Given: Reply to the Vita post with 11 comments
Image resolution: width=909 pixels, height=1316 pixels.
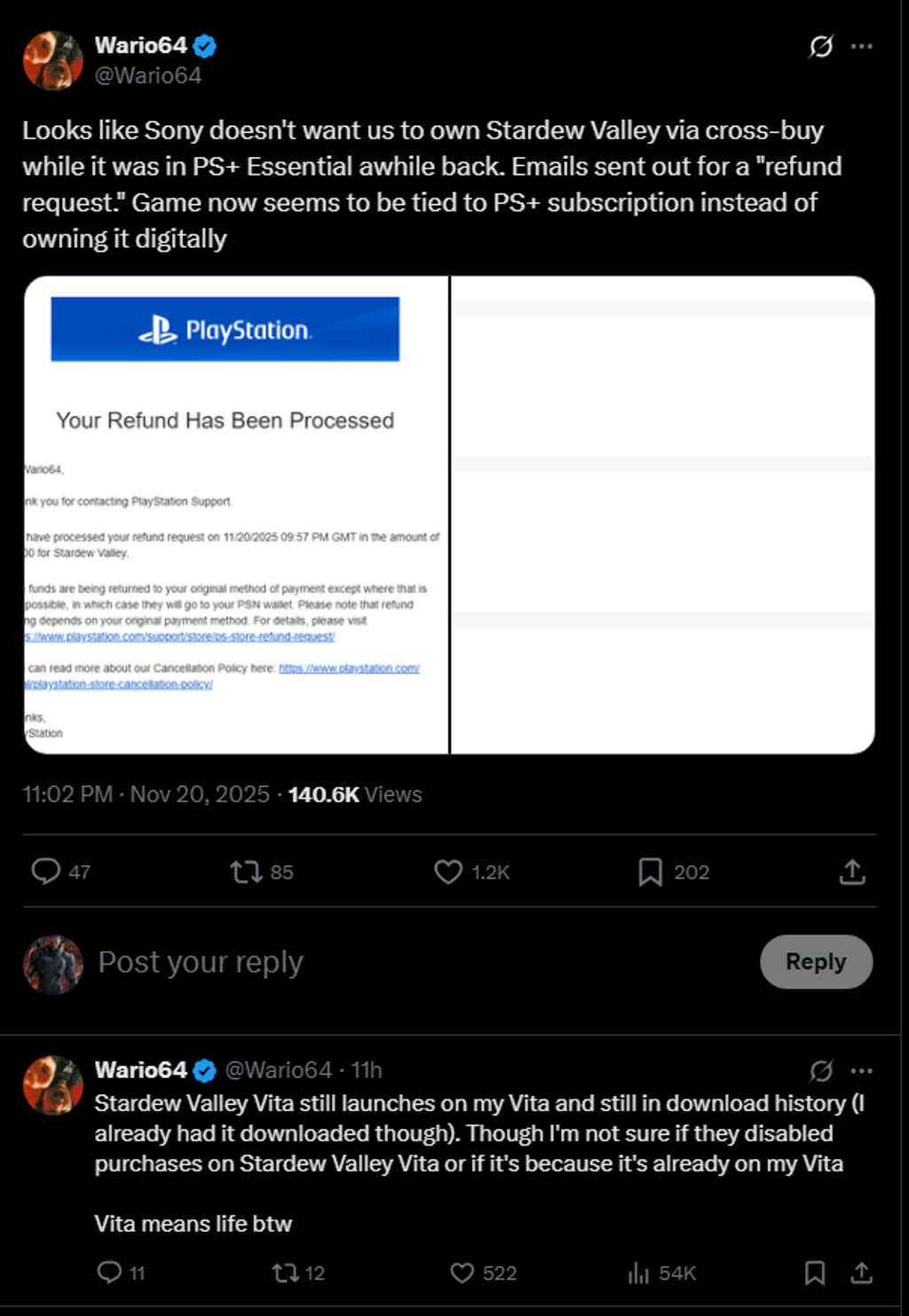Looking at the screenshot, I should pos(109,1273).
